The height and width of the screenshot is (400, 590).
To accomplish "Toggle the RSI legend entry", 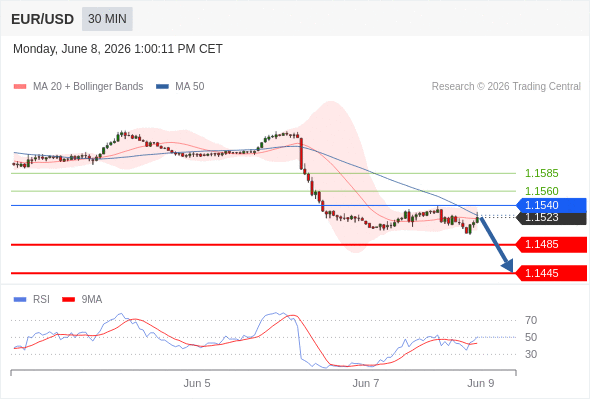I will coord(32,300).
